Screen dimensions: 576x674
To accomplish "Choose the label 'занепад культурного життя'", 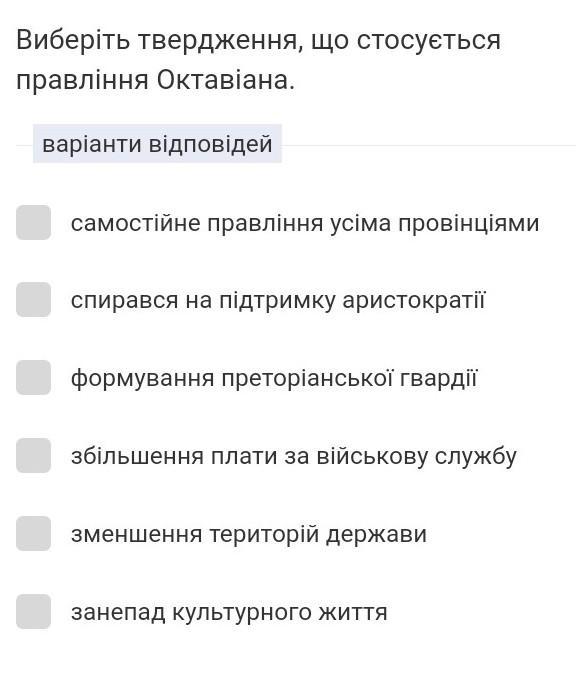I will pos(229,613).
